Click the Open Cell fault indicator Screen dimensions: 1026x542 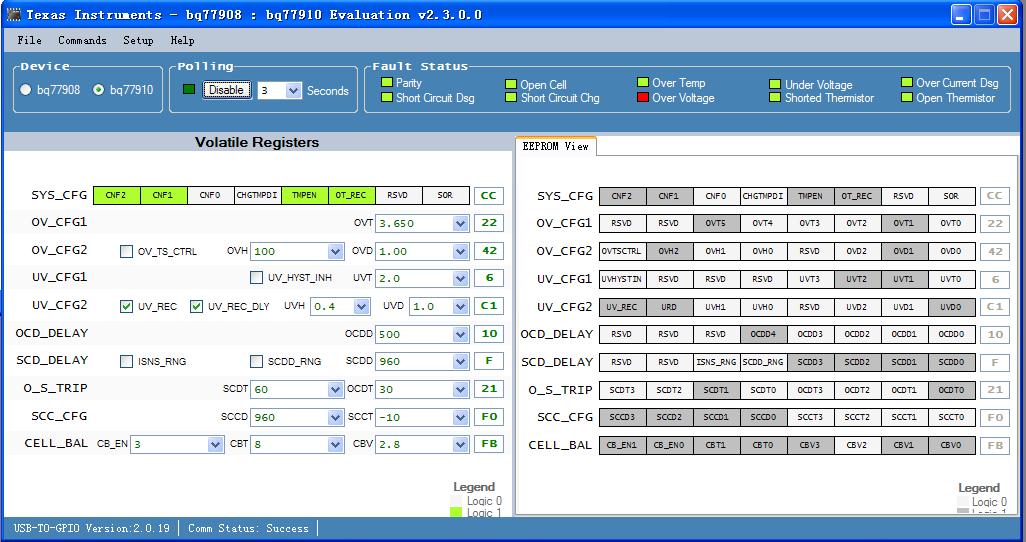(511, 85)
